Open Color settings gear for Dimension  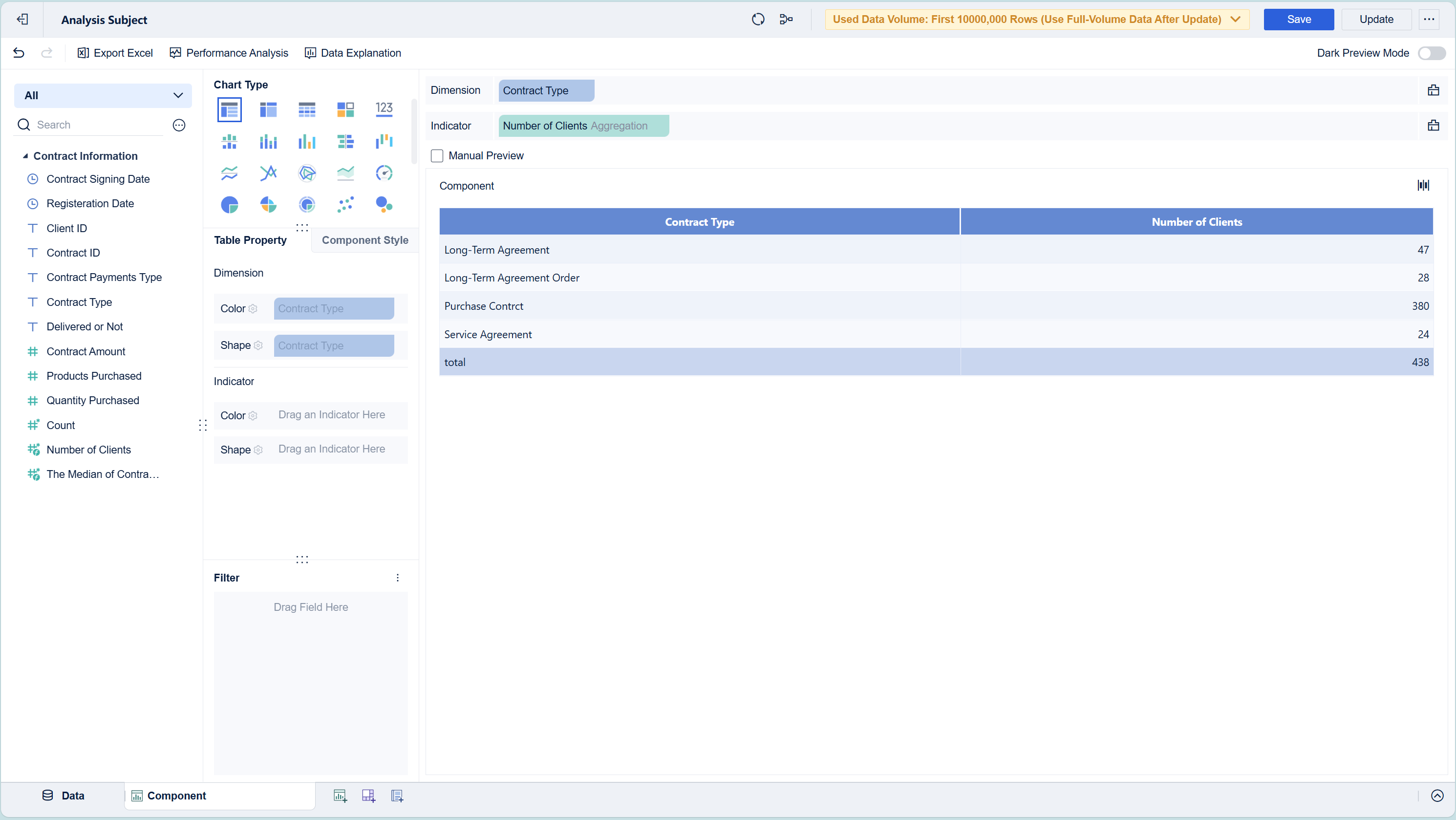pyautogui.click(x=253, y=309)
